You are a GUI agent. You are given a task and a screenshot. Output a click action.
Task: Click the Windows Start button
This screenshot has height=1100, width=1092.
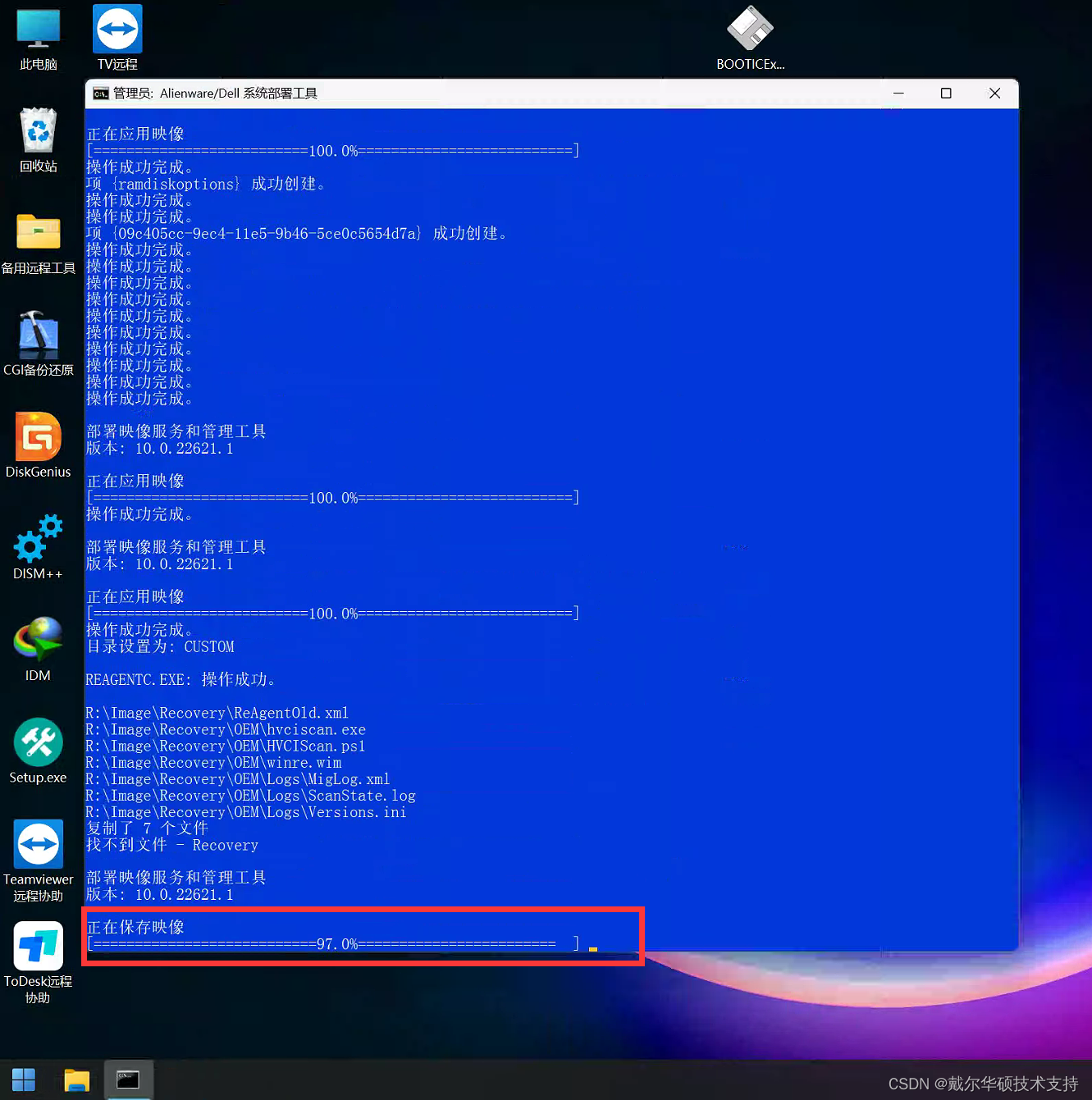pos(24,1080)
